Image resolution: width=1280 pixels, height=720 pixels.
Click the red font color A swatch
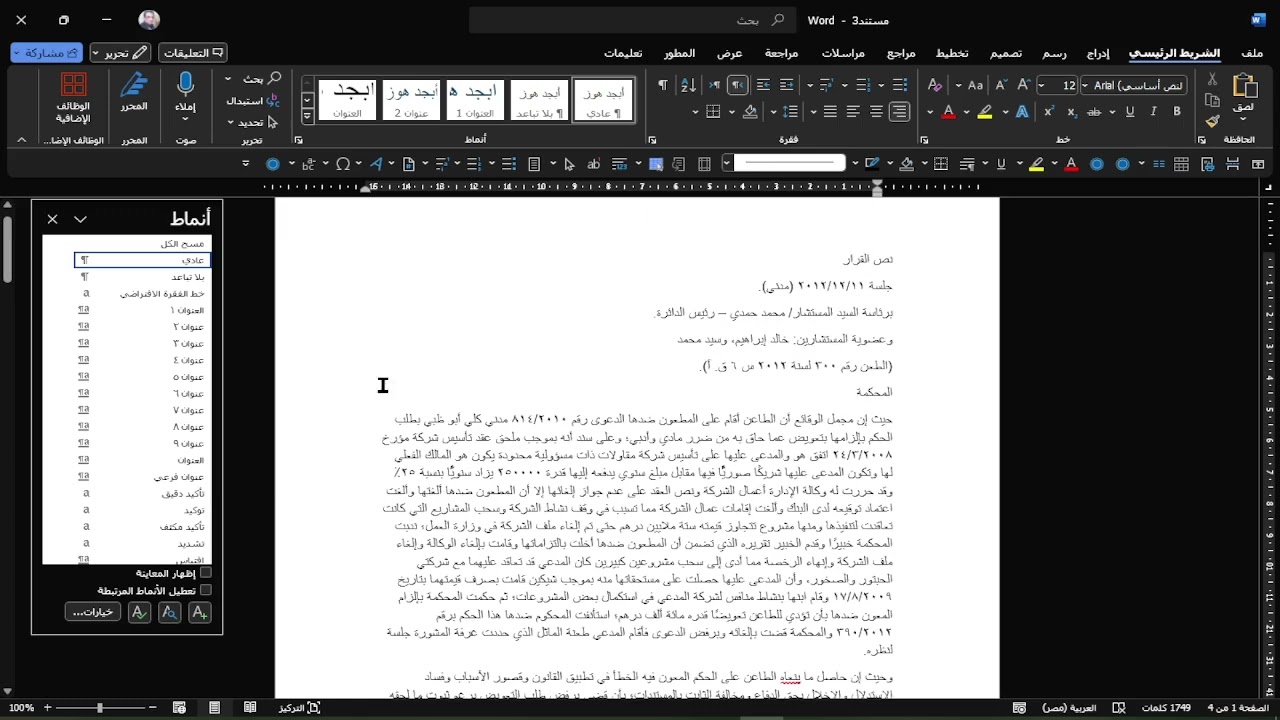point(949,112)
